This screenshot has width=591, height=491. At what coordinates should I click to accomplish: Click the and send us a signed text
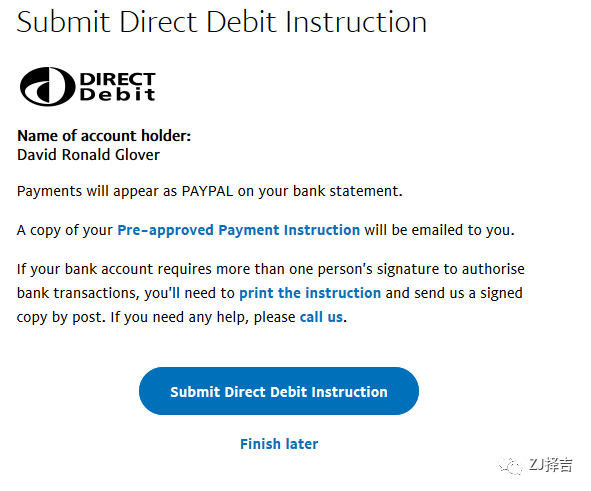(454, 293)
